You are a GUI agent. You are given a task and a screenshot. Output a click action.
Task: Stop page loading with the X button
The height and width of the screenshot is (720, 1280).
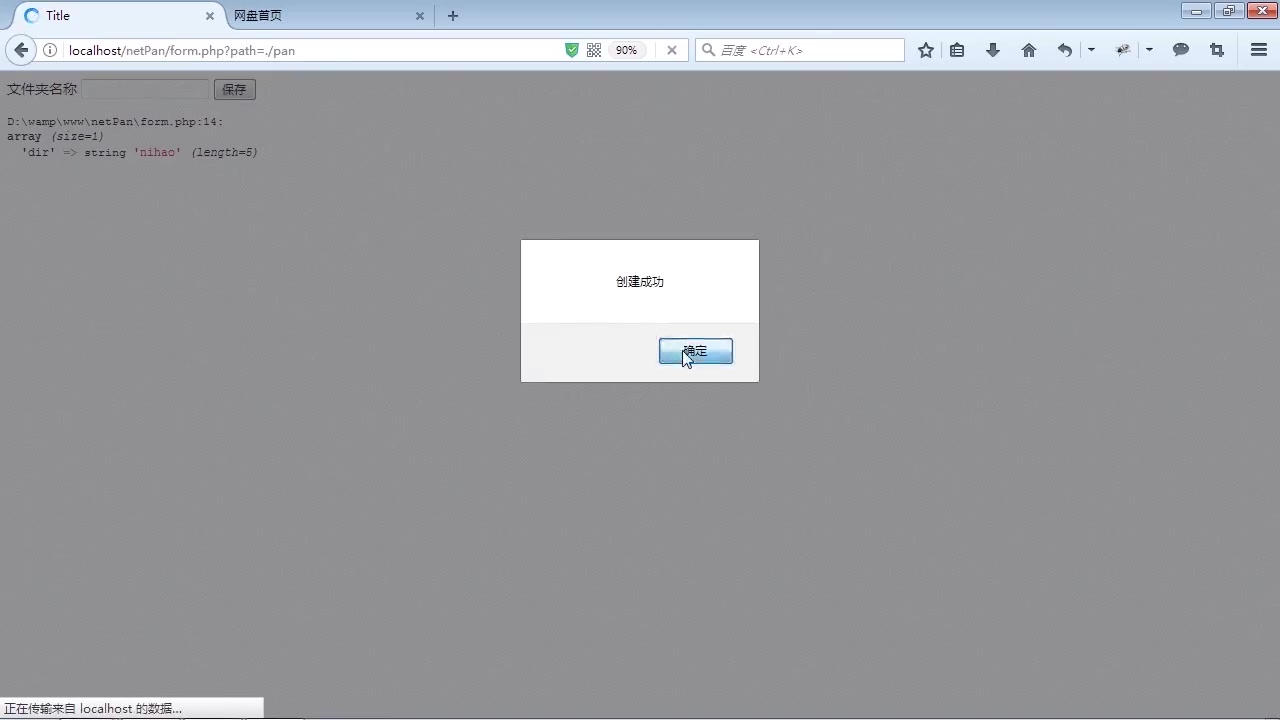[672, 50]
